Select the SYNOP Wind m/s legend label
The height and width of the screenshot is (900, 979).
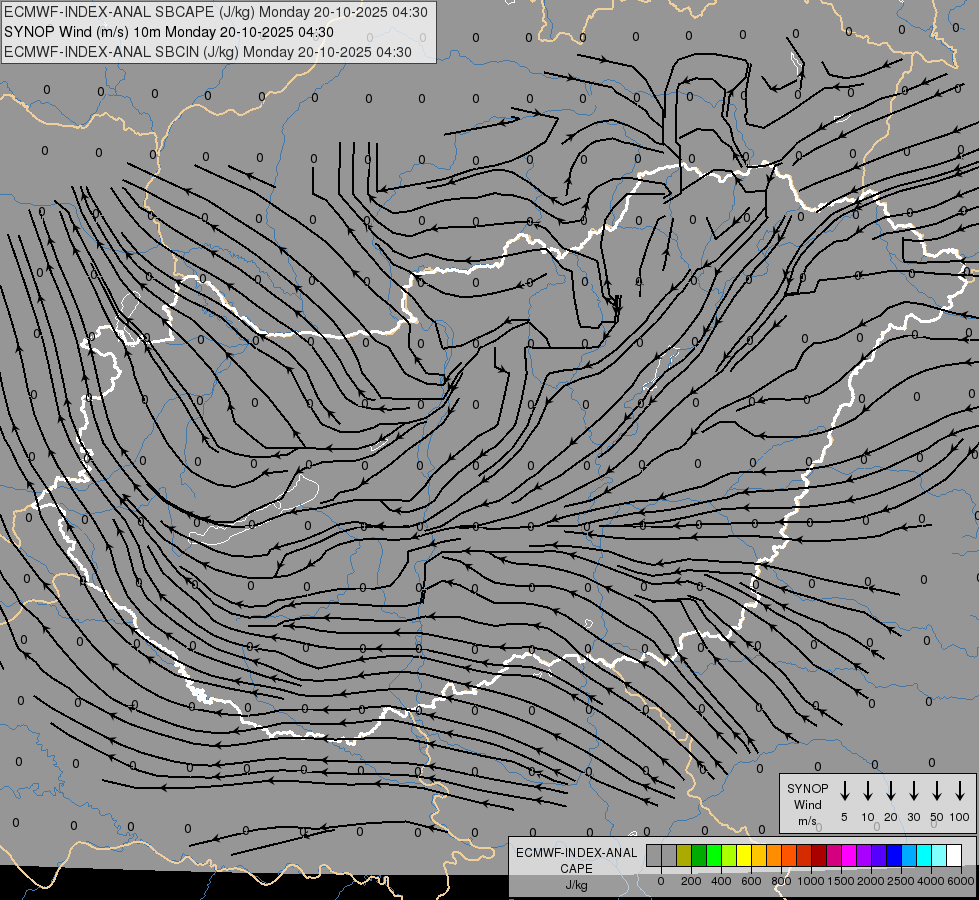tap(807, 804)
